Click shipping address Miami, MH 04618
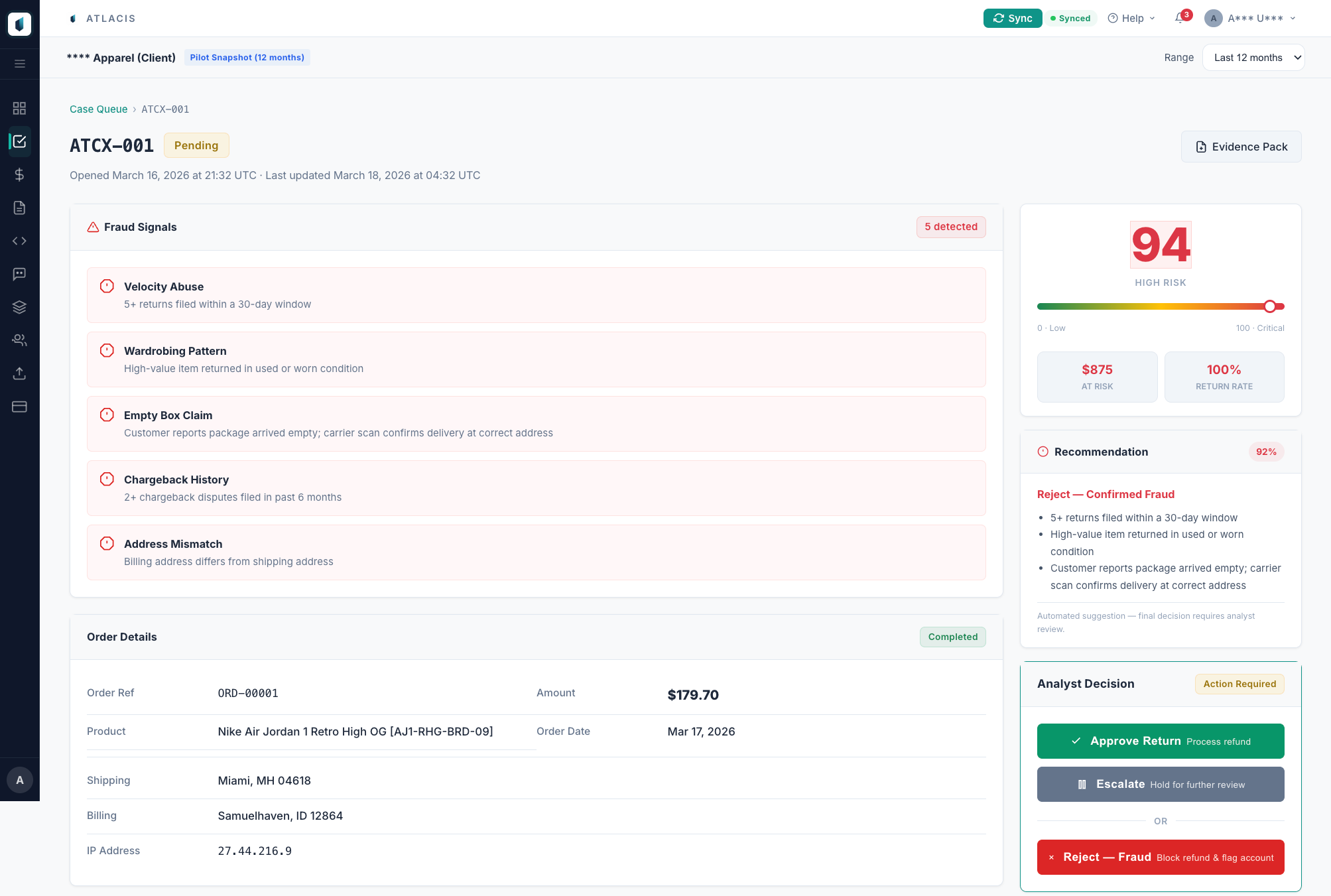This screenshot has width=1331, height=896. [264, 781]
